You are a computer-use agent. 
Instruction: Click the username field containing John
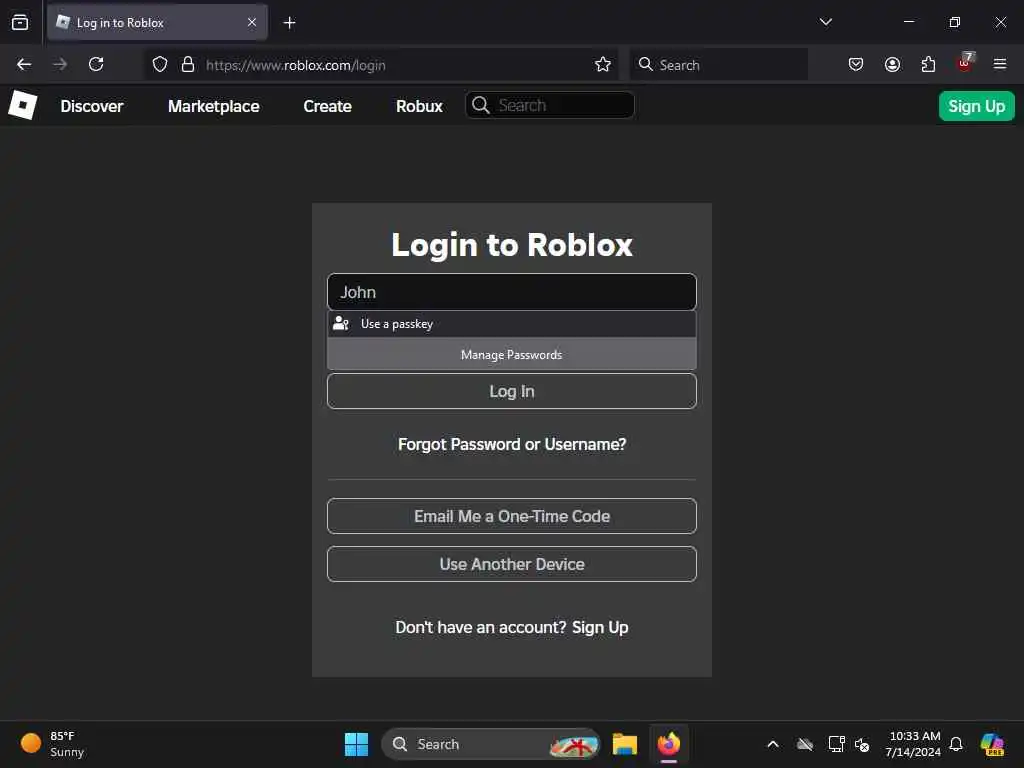[511, 292]
